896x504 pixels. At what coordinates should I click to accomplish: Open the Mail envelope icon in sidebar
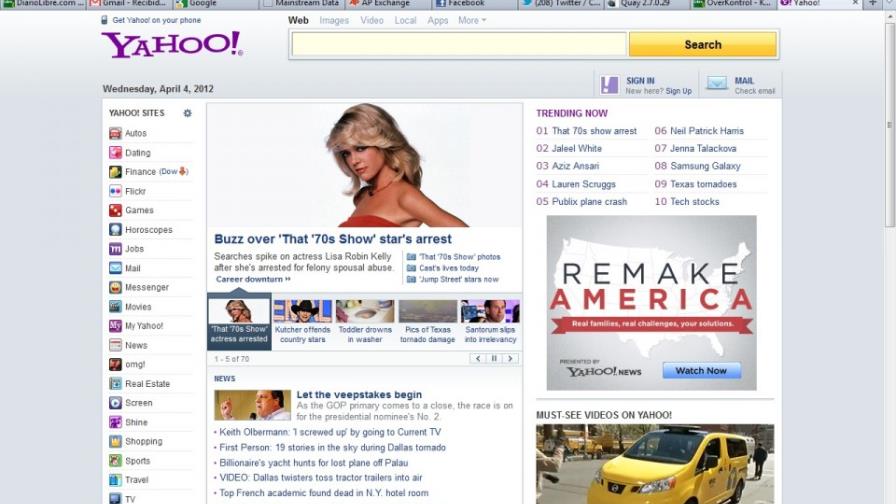point(115,268)
